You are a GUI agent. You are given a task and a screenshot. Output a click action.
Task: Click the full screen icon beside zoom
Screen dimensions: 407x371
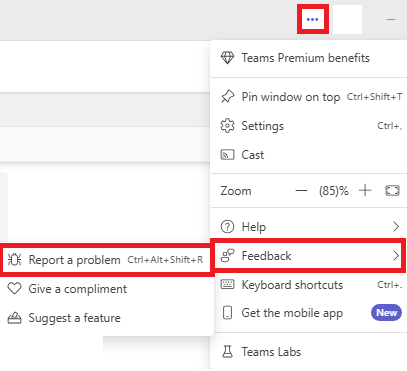[392, 191]
